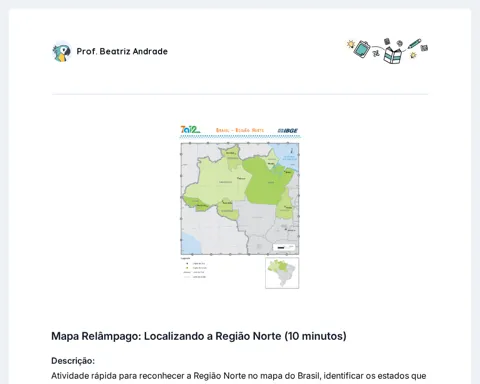
Task: Click the Prof. Beatriz Andrade name
Action: click(x=122, y=51)
